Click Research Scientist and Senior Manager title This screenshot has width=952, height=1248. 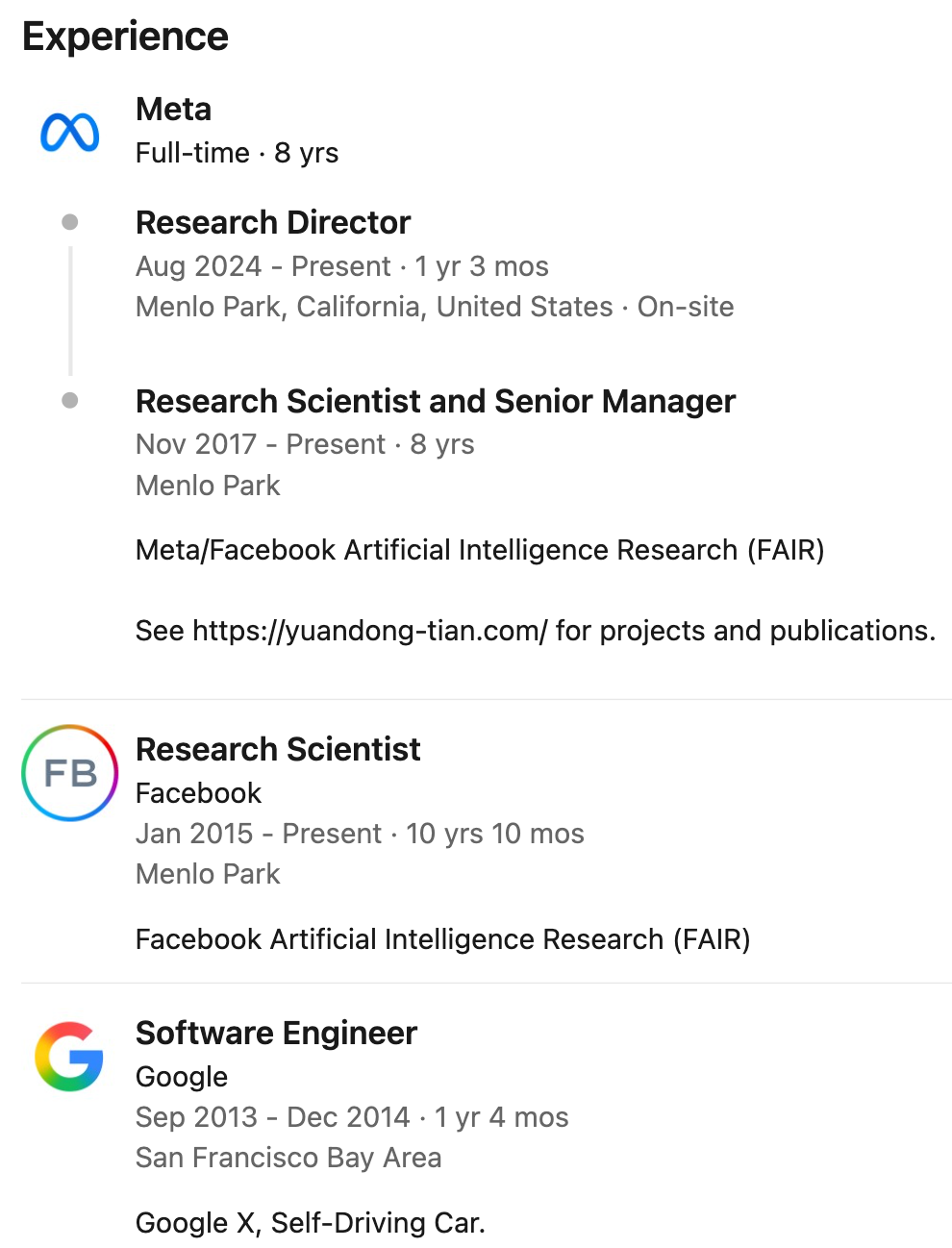pyautogui.click(x=435, y=401)
